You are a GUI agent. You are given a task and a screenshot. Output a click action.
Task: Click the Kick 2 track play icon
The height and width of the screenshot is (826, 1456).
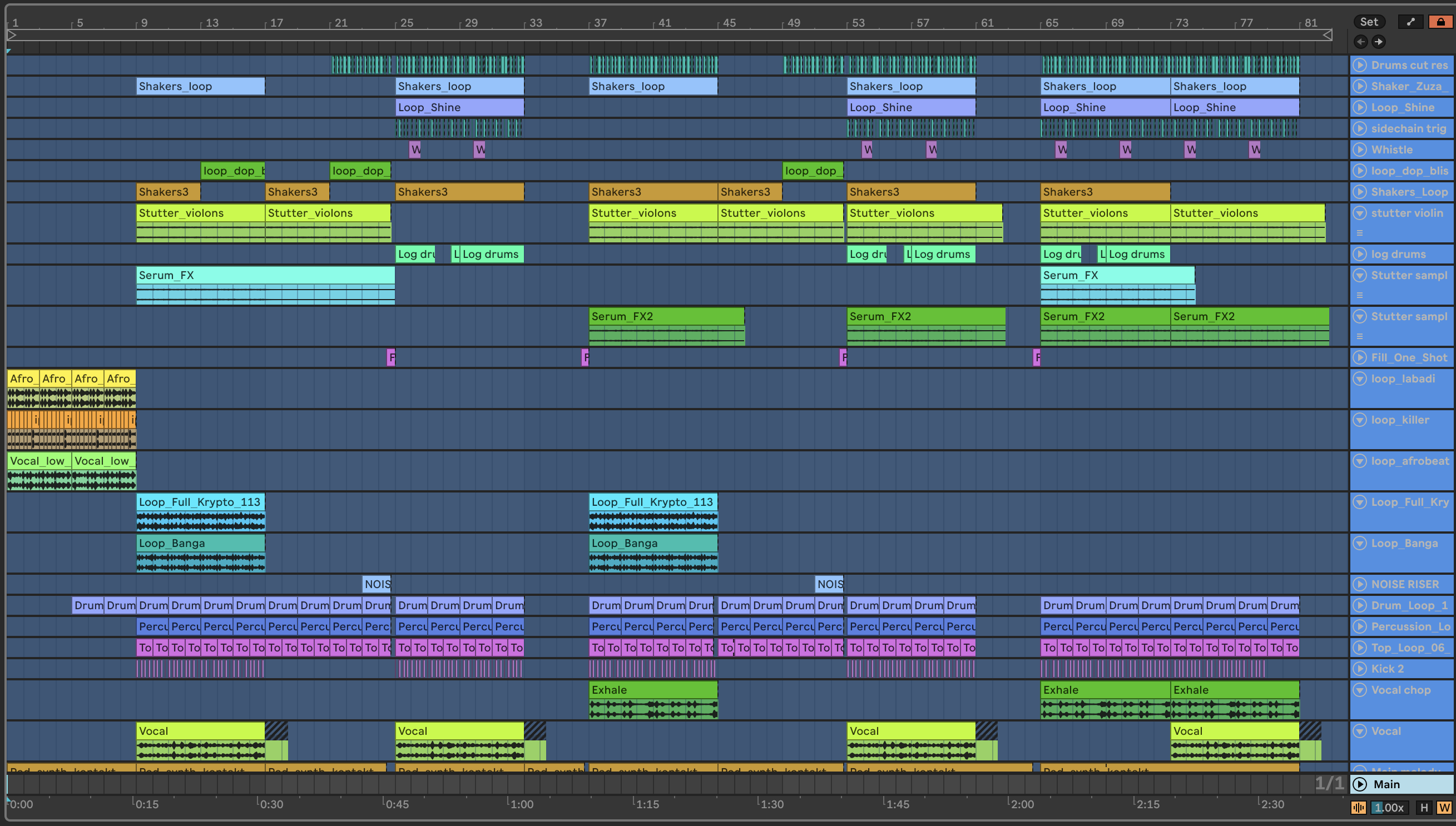pos(1360,669)
